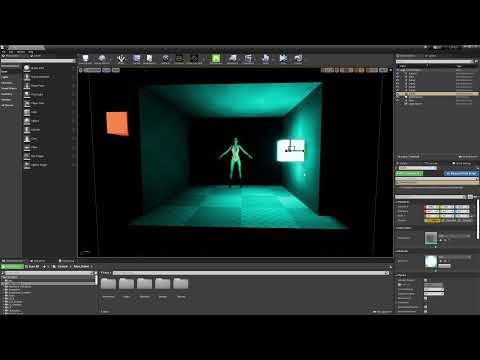Screen dimensions: 480x360
Task: Open the Perspective view mode dropdown
Action: coord(92,70)
